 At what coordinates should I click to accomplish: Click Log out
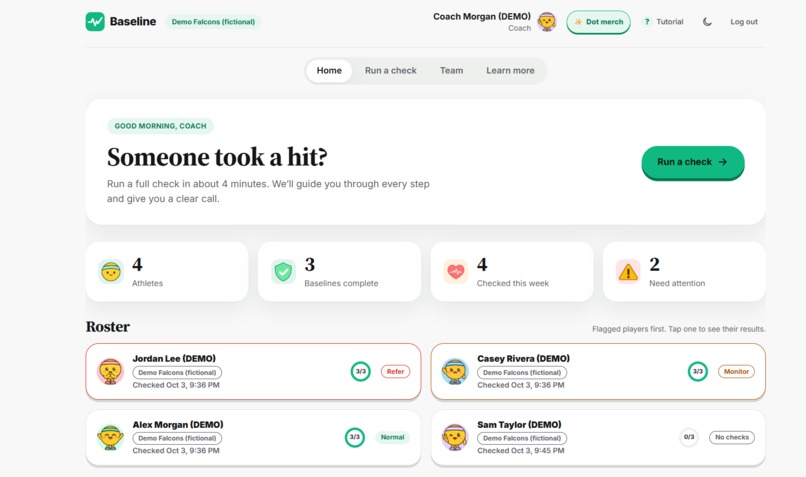[x=744, y=22]
